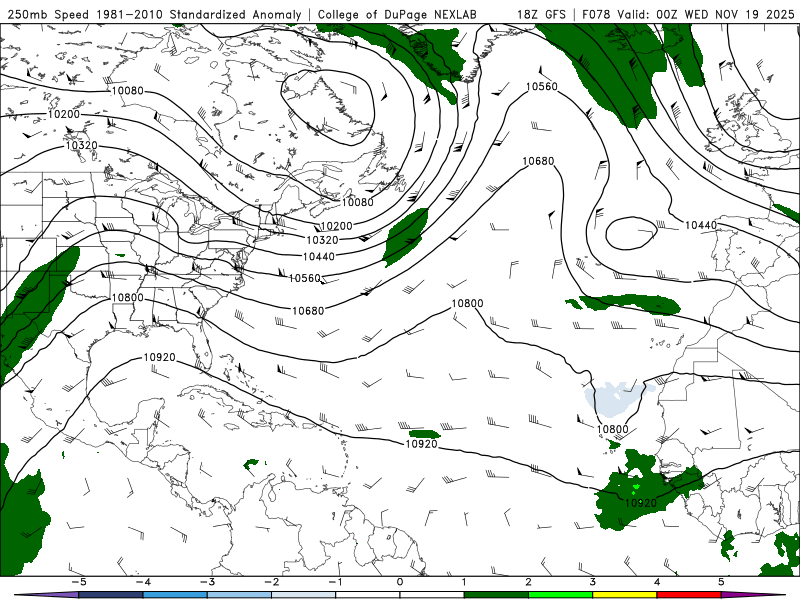Screen dimensions: 800x600
Task: Click the 10320 contour label over western Canada
Action: (x=82, y=146)
